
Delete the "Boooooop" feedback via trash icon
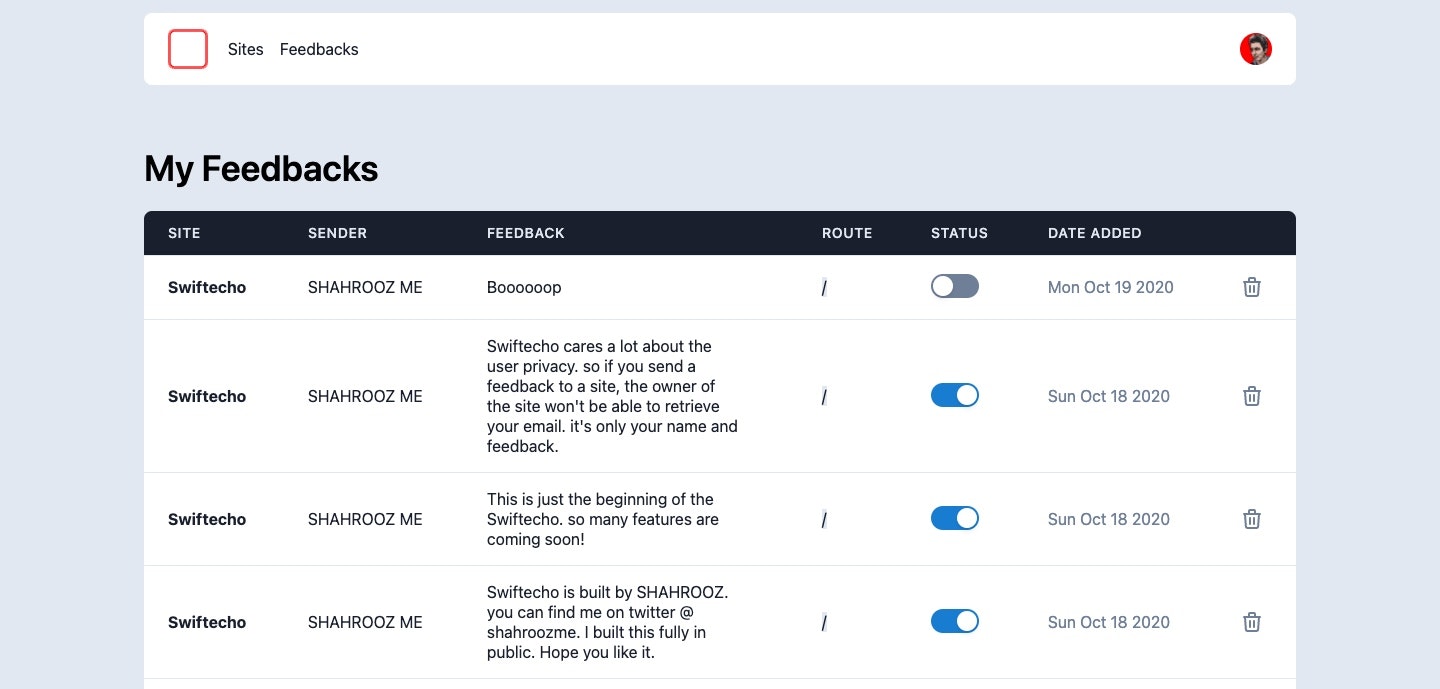click(1251, 287)
